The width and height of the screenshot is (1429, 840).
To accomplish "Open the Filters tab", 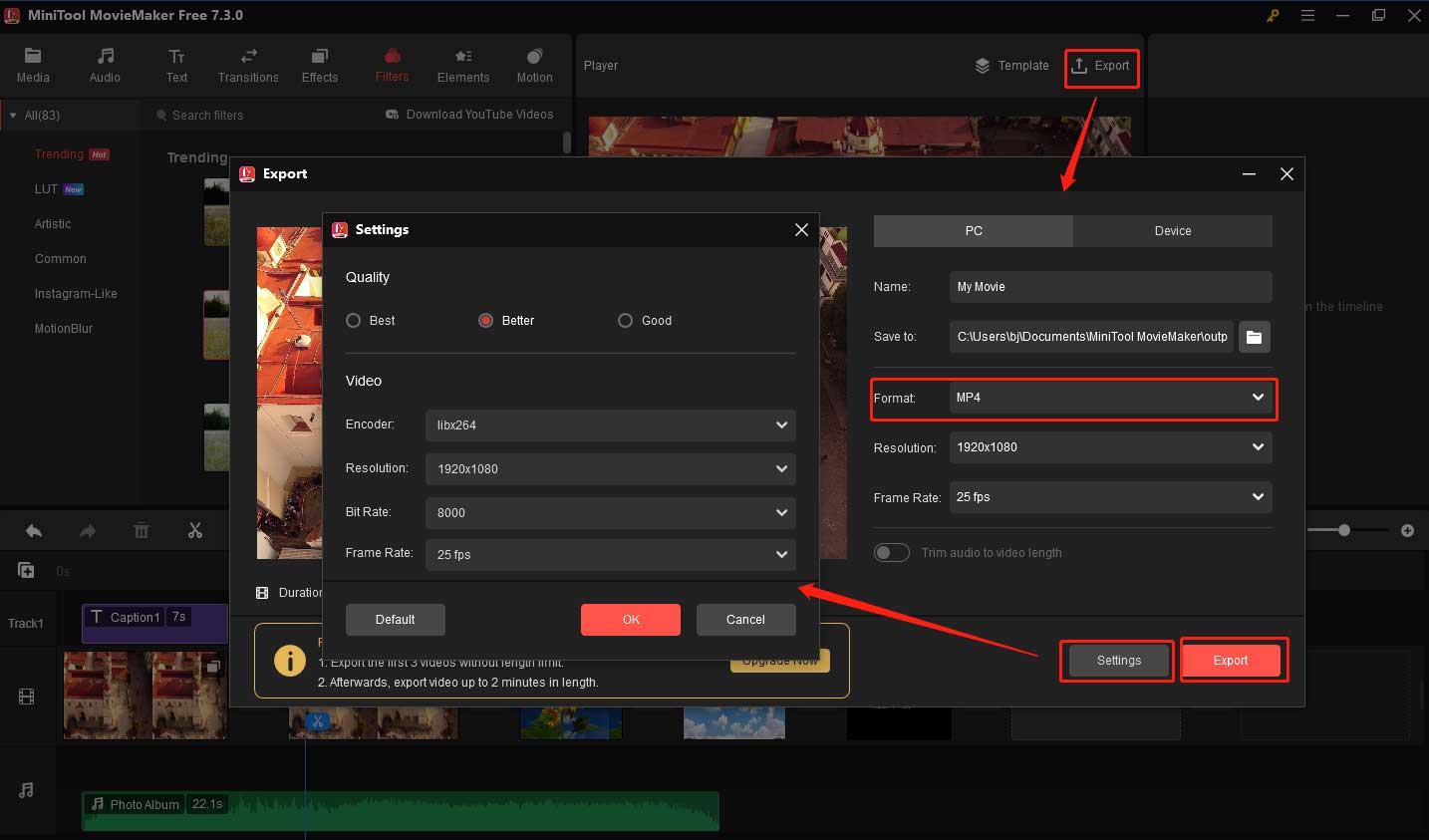I will [x=392, y=66].
